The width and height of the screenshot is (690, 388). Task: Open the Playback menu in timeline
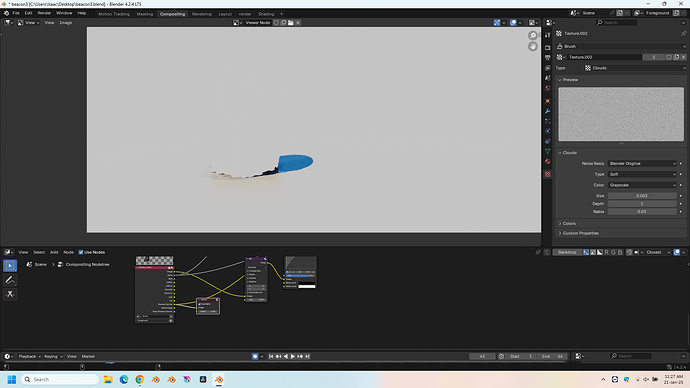(29, 356)
